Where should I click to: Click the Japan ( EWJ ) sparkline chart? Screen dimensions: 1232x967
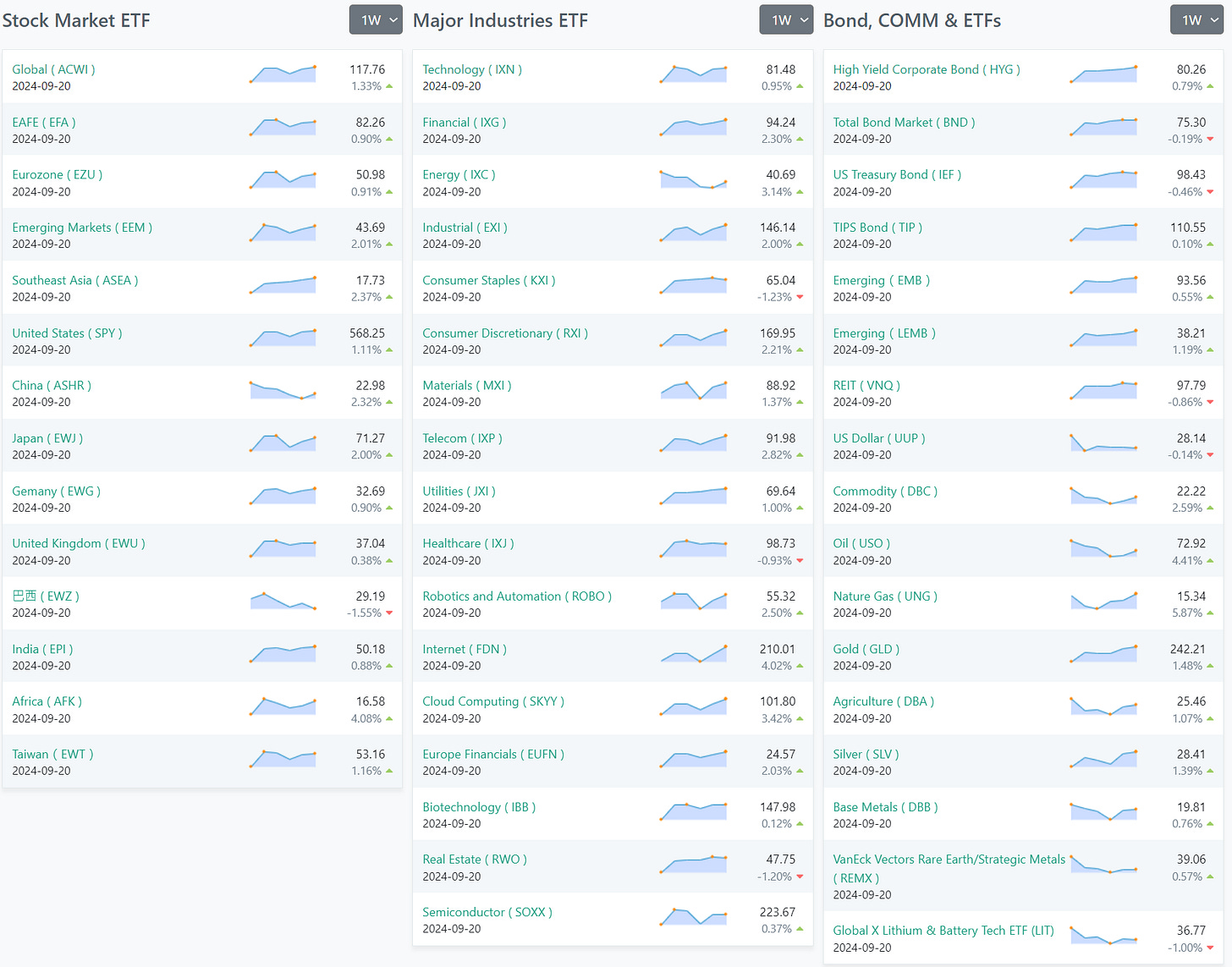tap(283, 442)
